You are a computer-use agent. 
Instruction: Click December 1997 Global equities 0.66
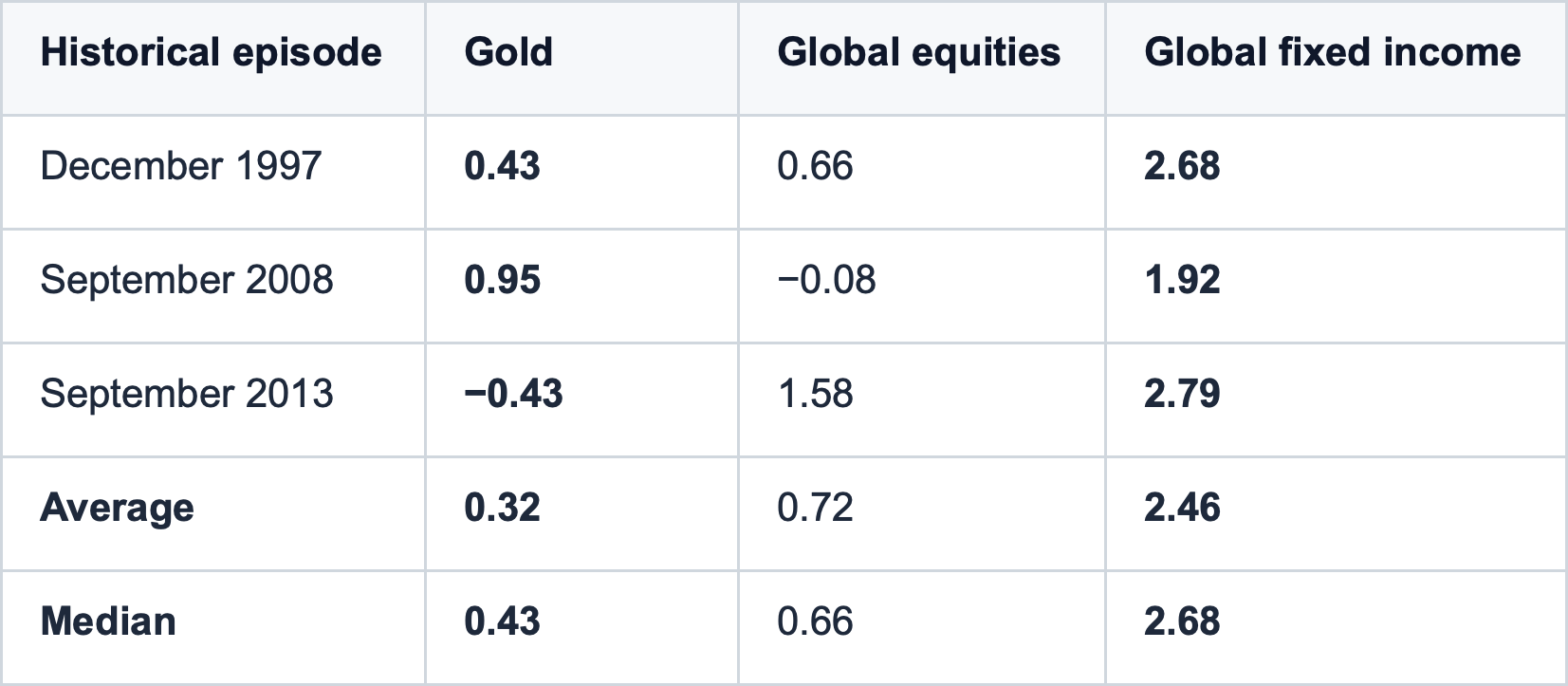point(815,166)
